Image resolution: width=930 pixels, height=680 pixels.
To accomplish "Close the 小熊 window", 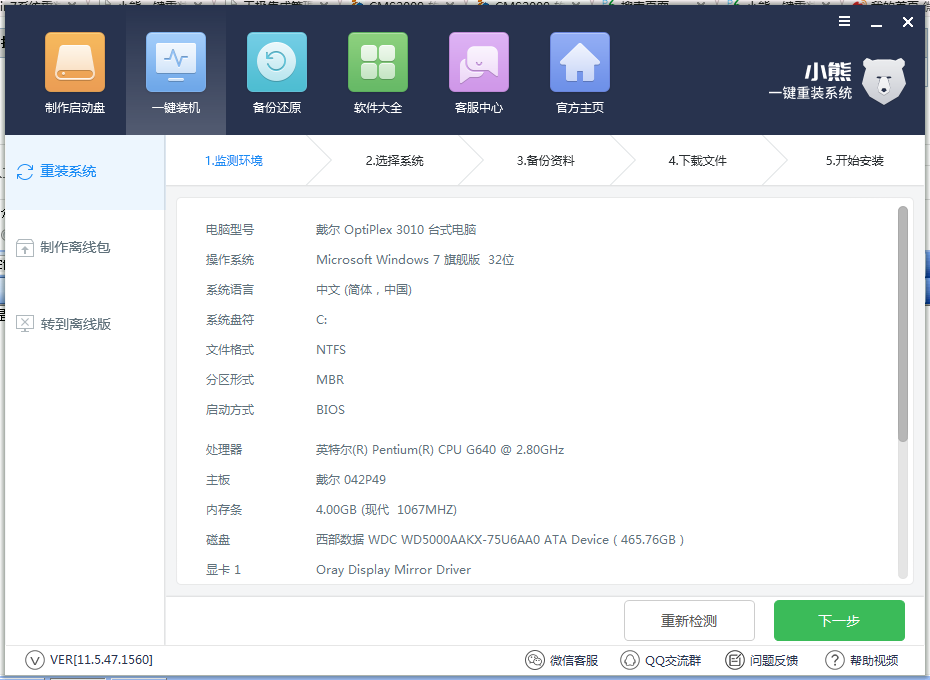I will tap(908, 22).
